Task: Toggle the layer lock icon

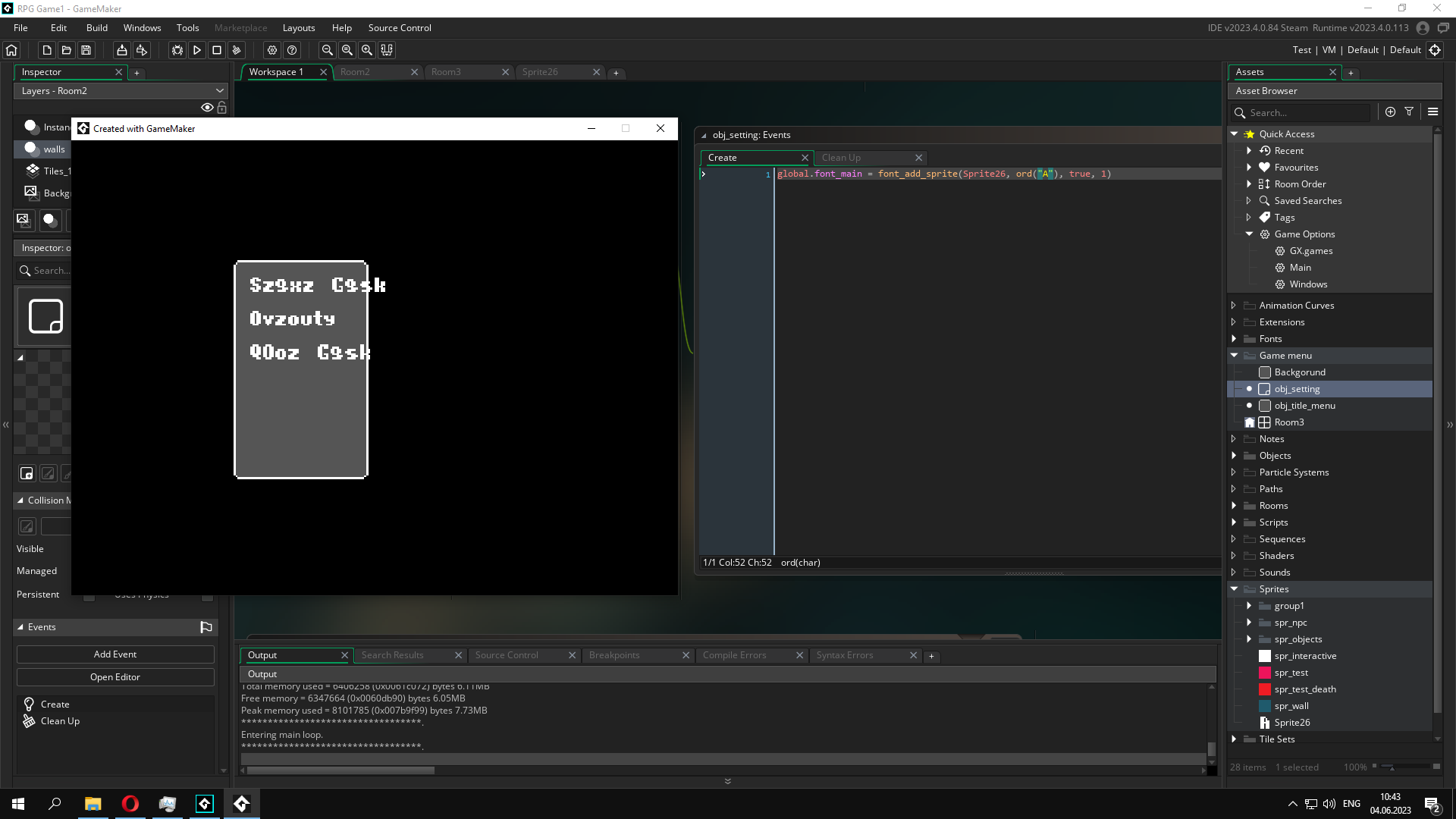Action: 222,108
